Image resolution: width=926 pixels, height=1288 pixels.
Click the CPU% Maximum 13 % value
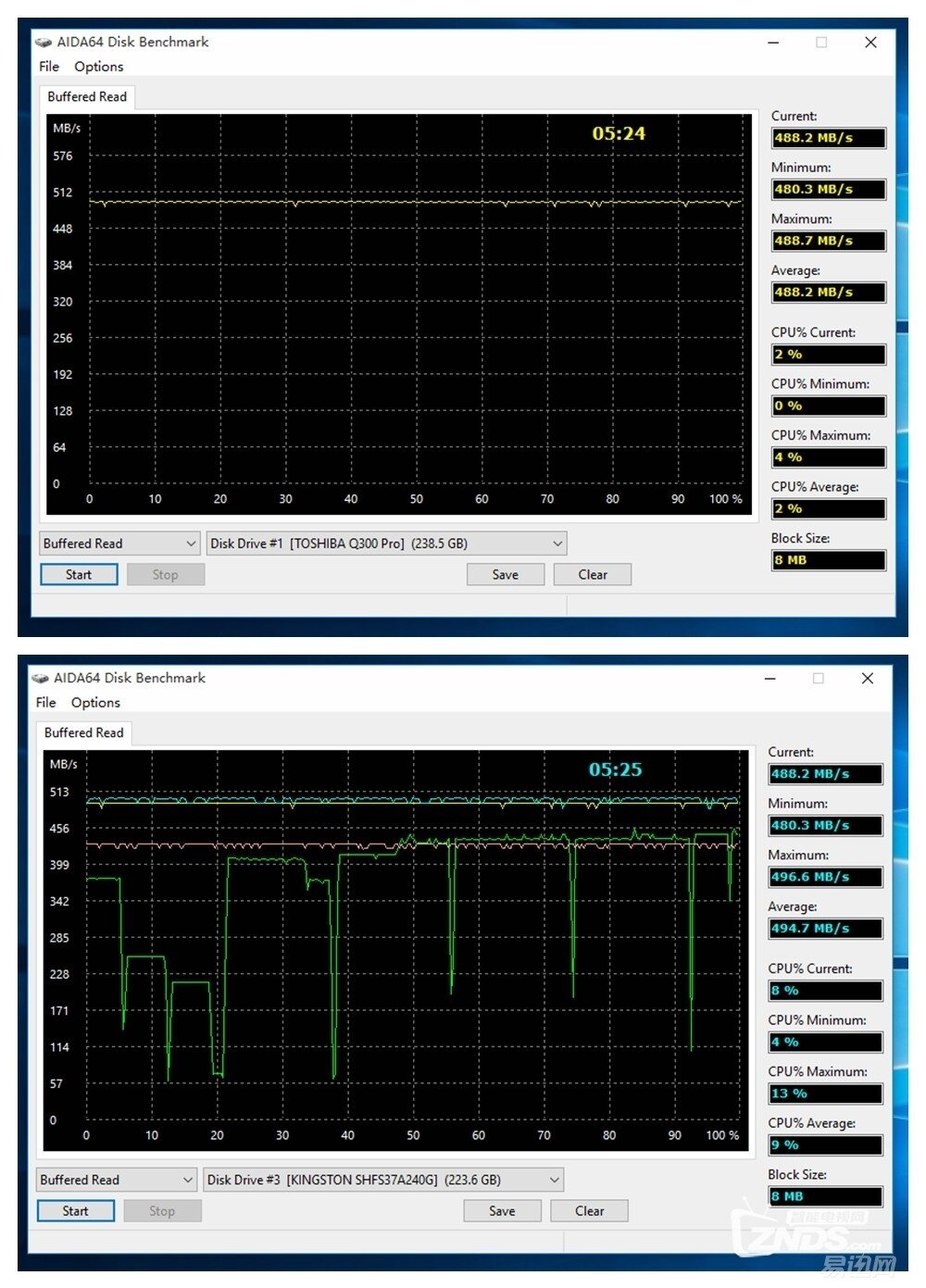coord(825,1094)
